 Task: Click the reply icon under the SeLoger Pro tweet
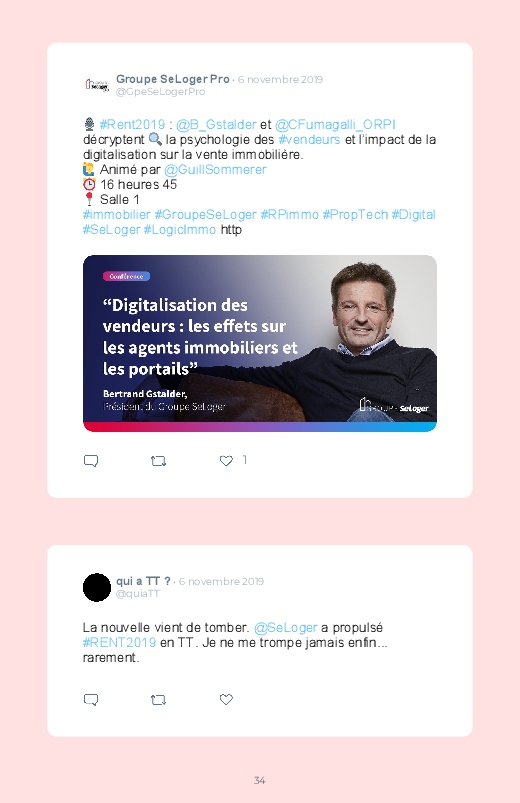[x=91, y=461]
